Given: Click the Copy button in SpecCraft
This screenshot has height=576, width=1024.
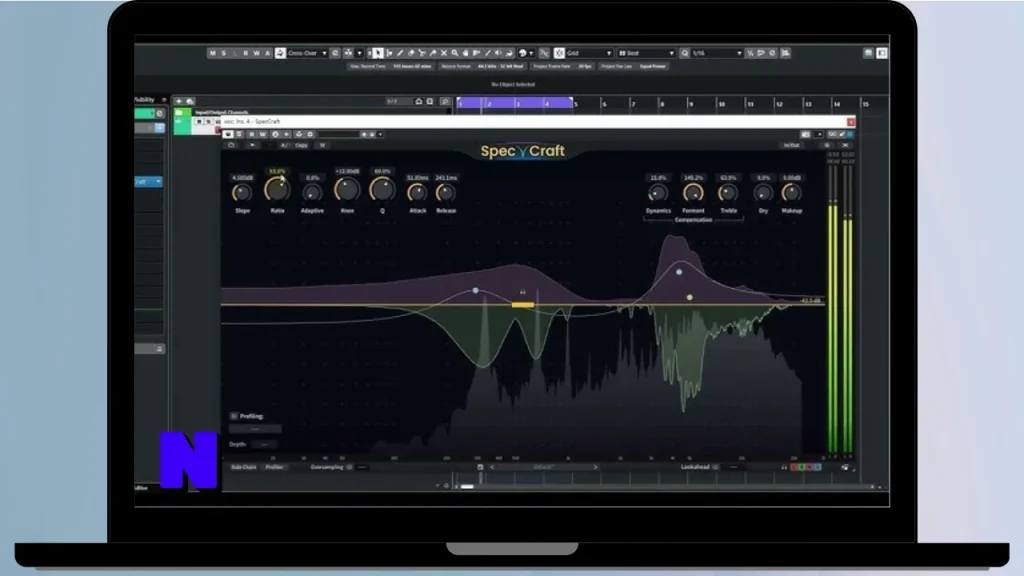Looking at the screenshot, I should [301, 145].
